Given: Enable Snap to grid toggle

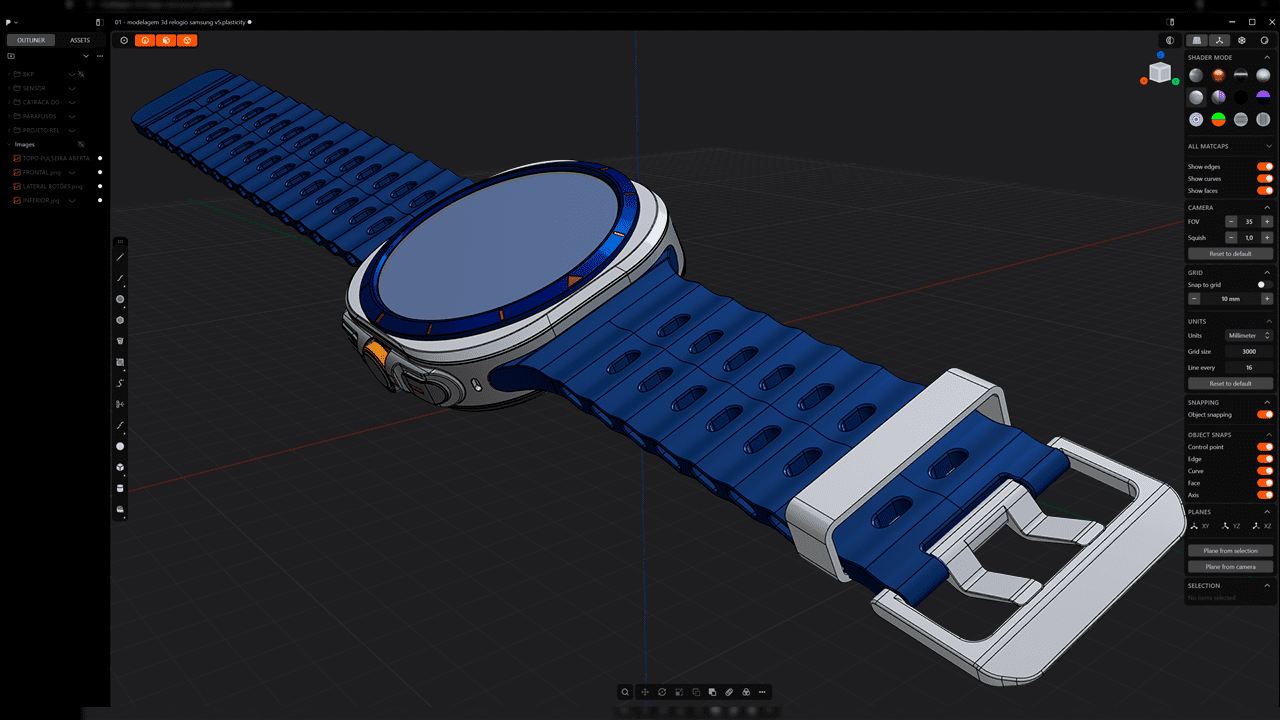Looking at the screenshot, I should pyautogui.click(x=1264, y=285).
